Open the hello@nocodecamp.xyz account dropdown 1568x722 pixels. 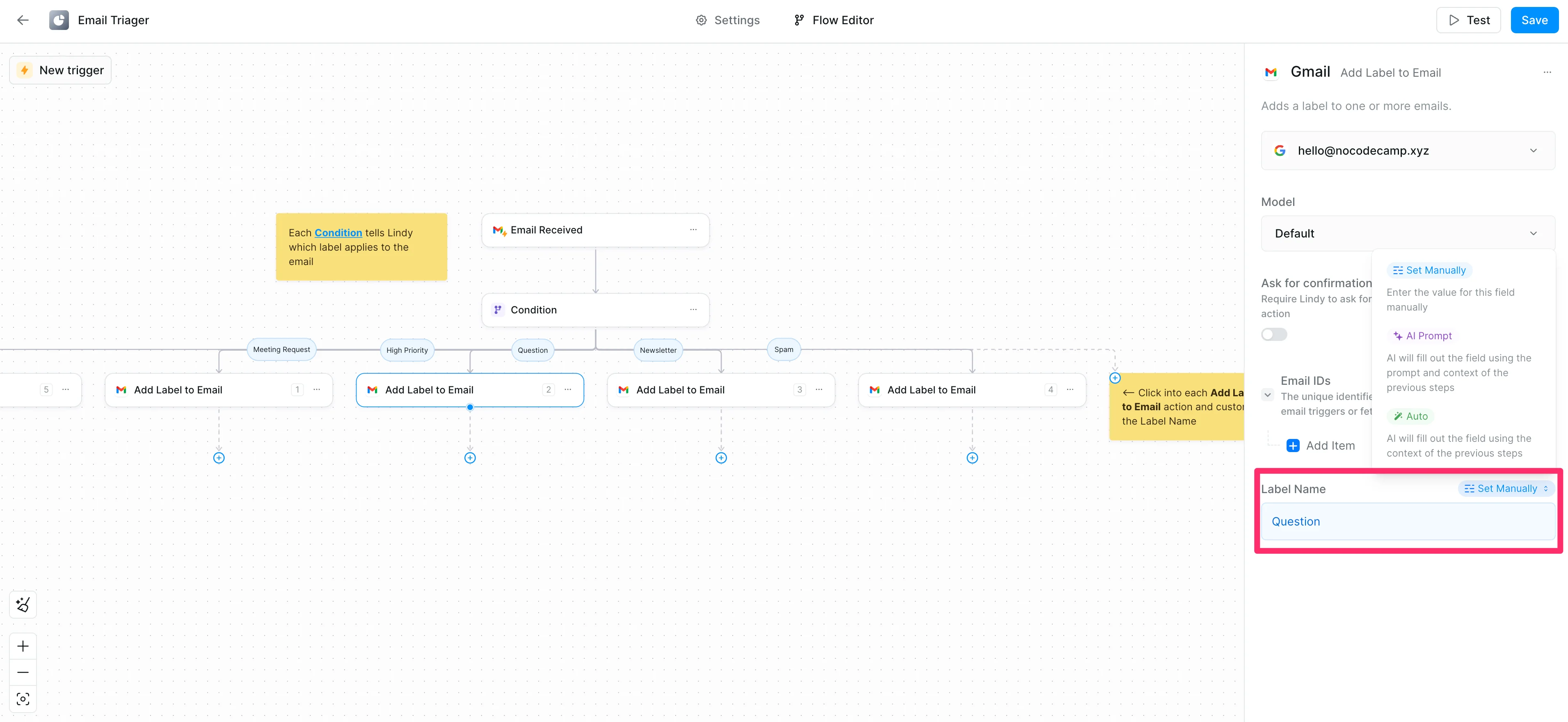click(x=1407, y=151)
